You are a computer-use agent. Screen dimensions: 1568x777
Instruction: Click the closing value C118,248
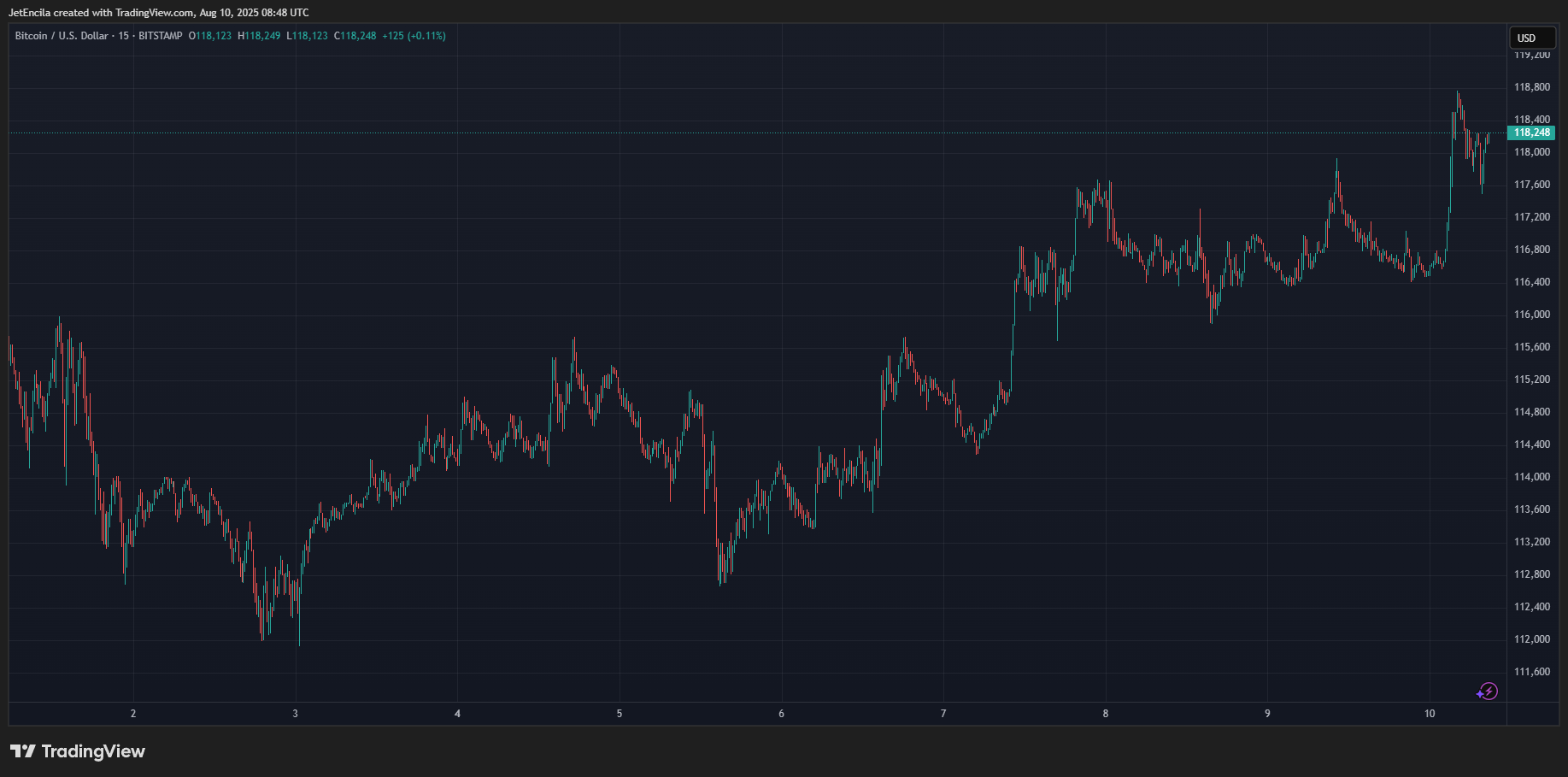click(355, 36)
